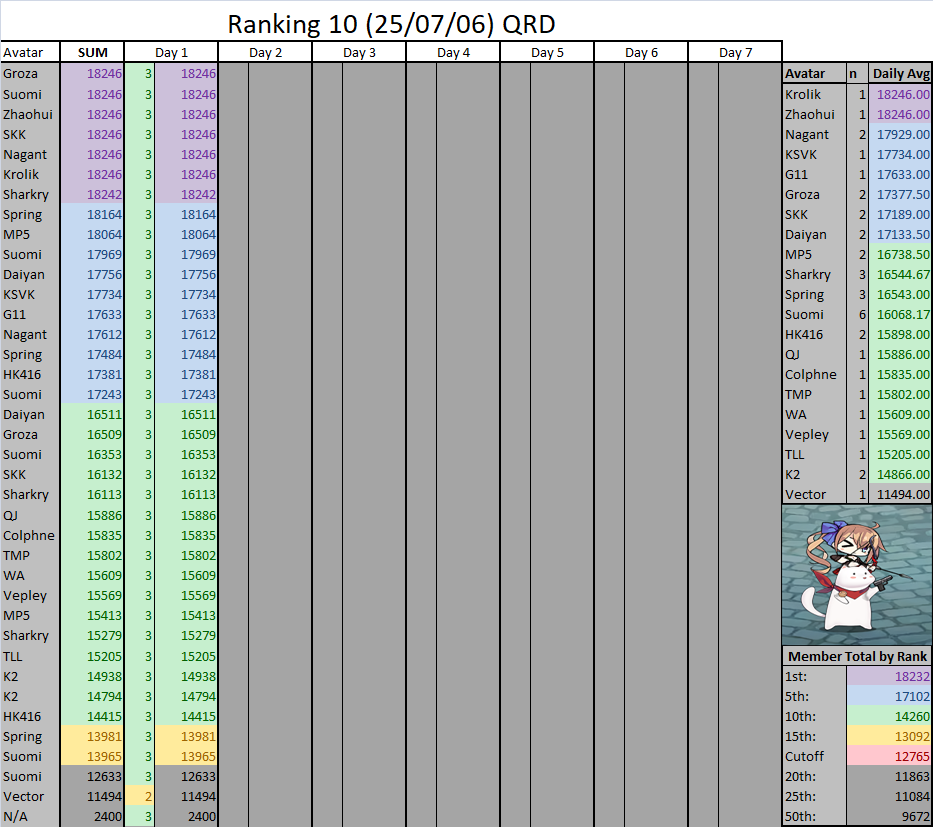Select the n value 6 beside Suomi

[x=857, y=314]
